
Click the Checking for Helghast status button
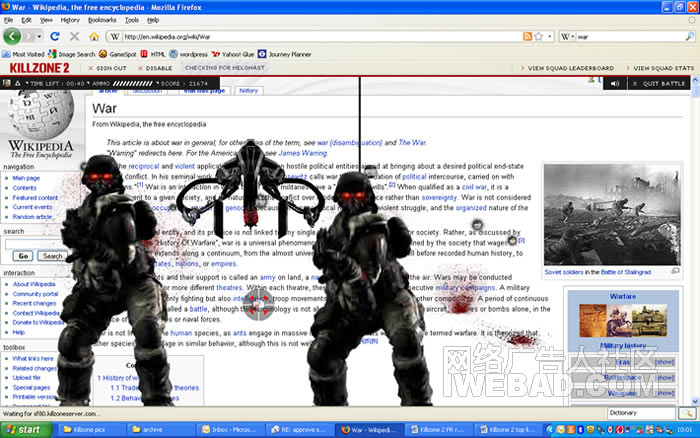(225, 68)
